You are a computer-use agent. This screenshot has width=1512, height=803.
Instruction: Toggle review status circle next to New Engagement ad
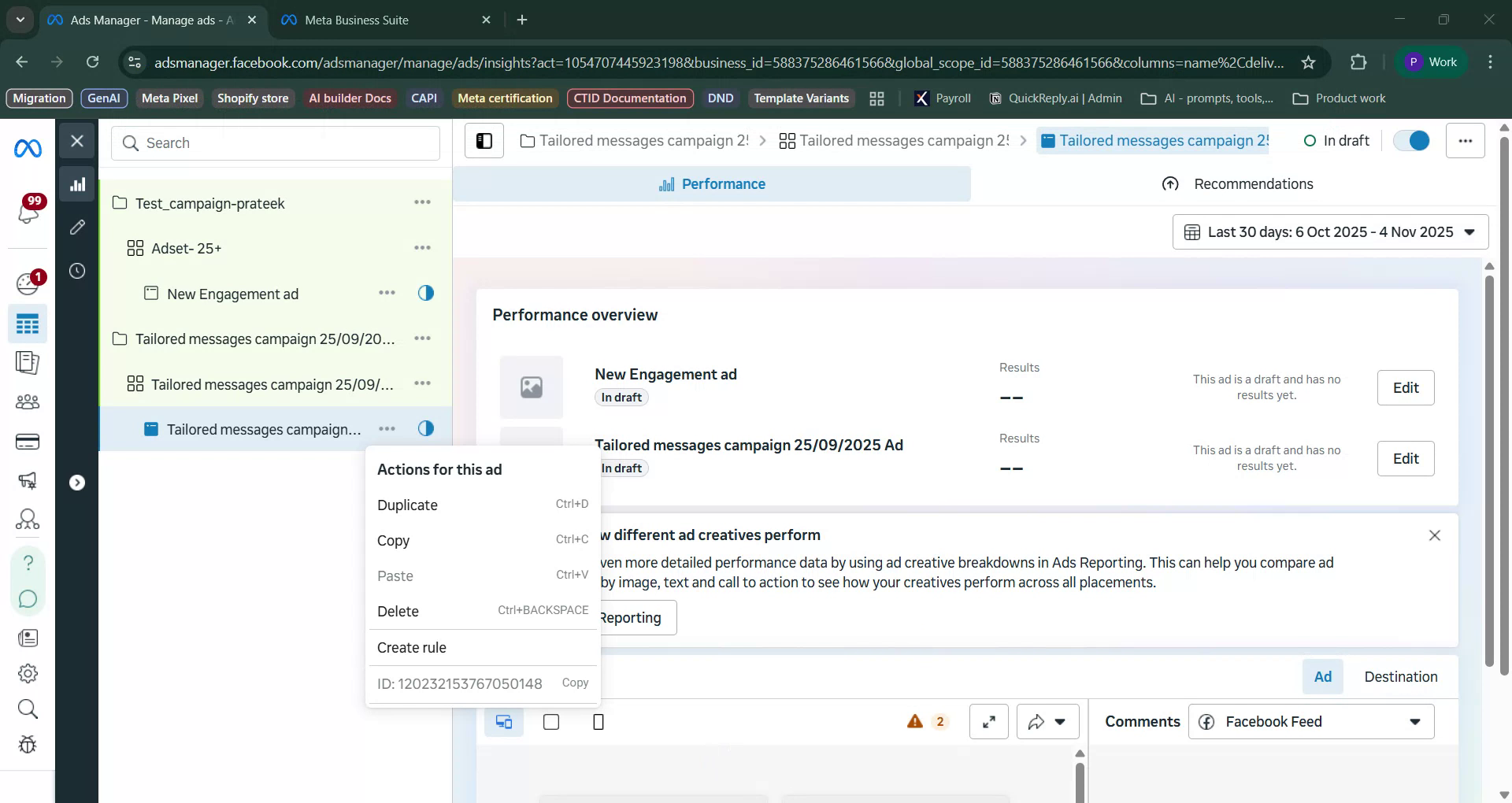point(426,293)
